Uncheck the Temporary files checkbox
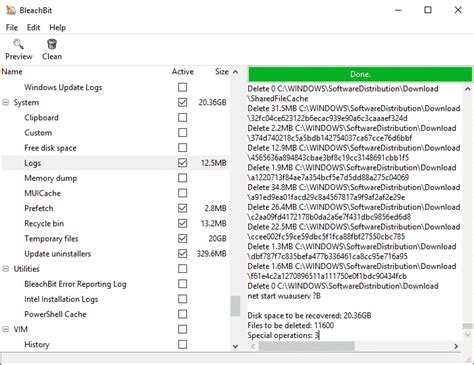The image size is (474, 365). [x=182, y=239]
